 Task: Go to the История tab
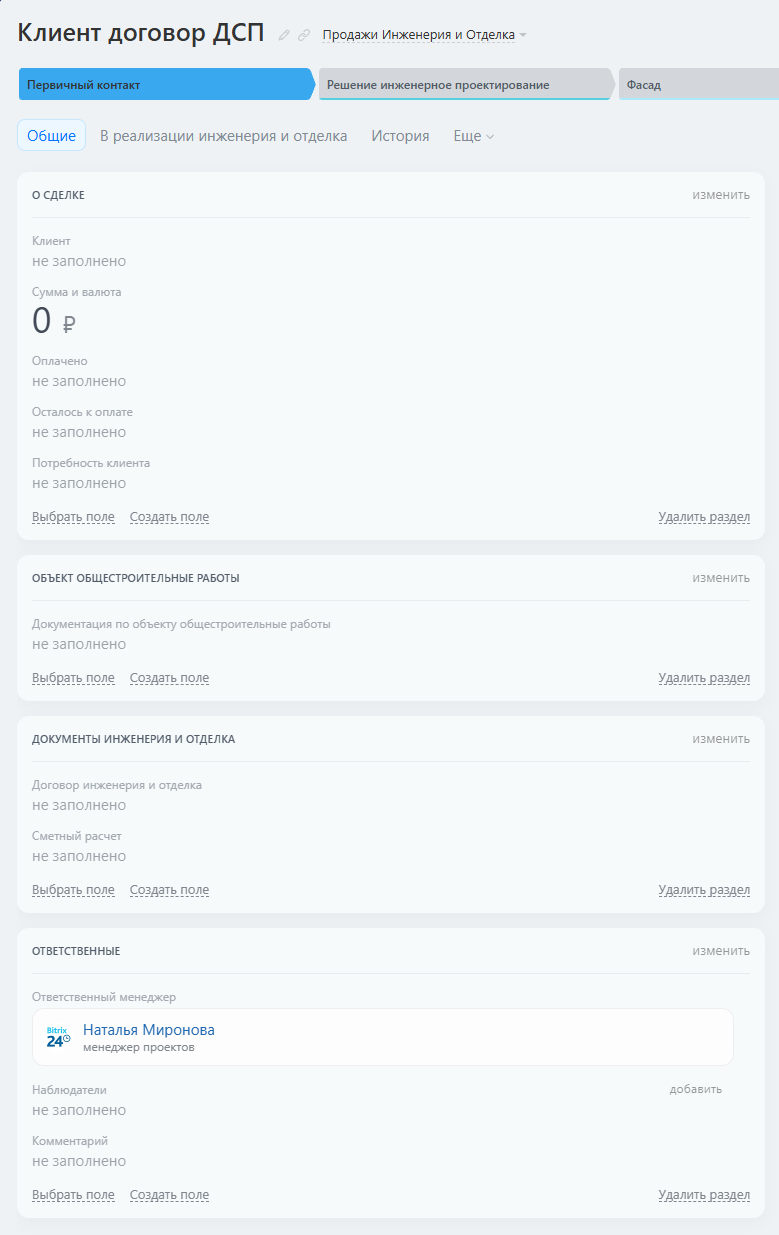(x=400, y=136)
